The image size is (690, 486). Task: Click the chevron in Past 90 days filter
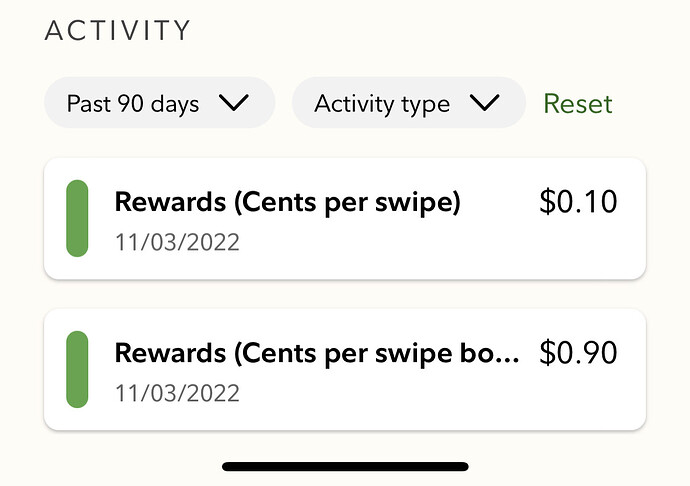(233, 103)
